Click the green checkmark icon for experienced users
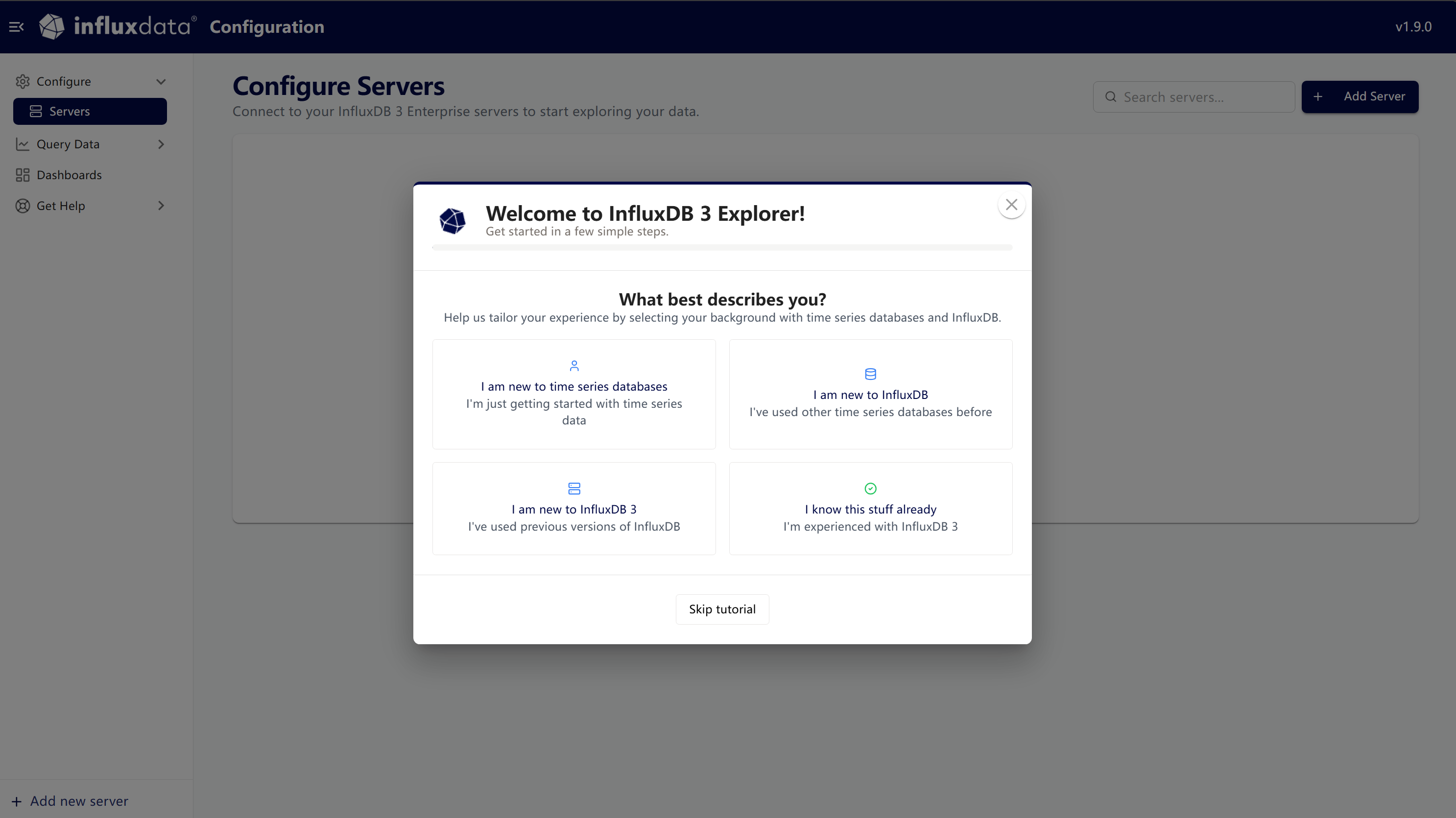 click(x=870, y=488)
